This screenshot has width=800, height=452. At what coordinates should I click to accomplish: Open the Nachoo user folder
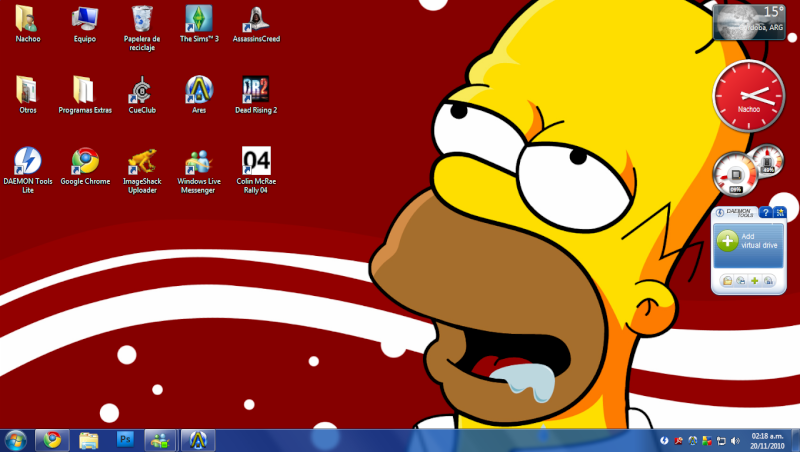[28, 24]
